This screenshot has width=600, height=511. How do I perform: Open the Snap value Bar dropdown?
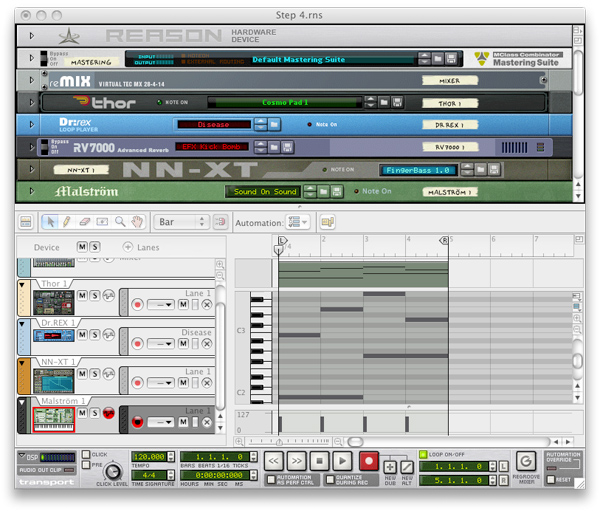(181, 222)
